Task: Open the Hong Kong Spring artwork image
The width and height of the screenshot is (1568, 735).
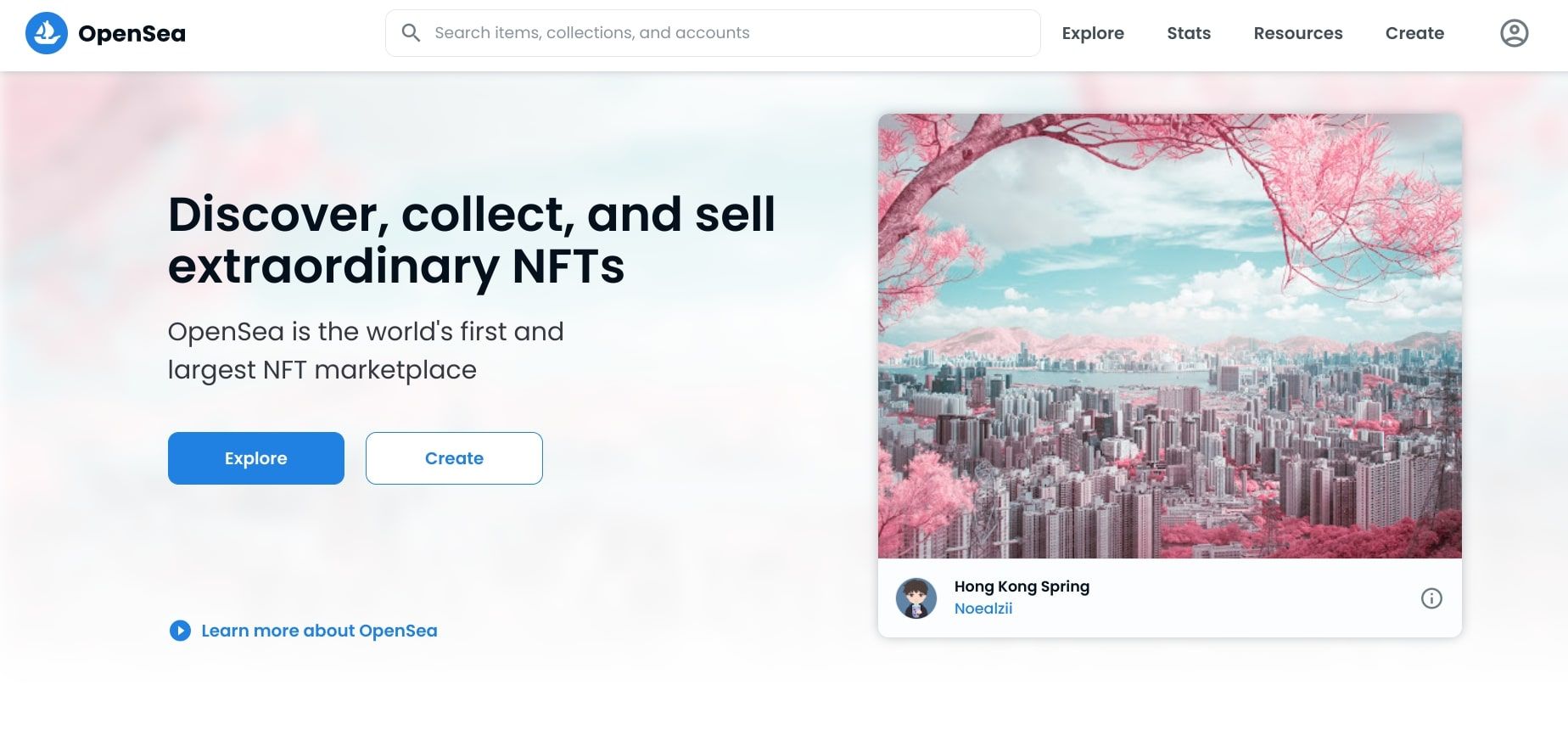Action: tap(1169, 336)
